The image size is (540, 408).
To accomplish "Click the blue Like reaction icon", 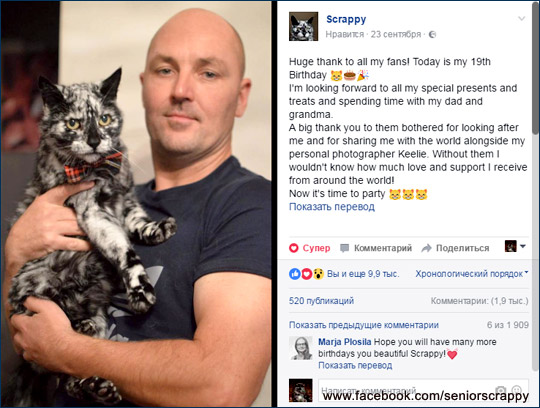I will click(x=294, y=274).
